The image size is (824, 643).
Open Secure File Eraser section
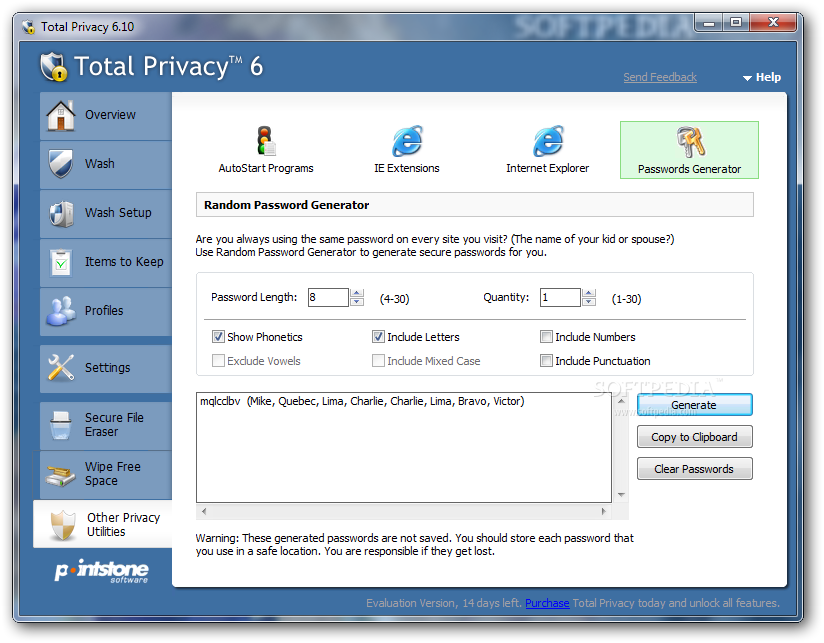pyautogui.click(x=106, y=426)
